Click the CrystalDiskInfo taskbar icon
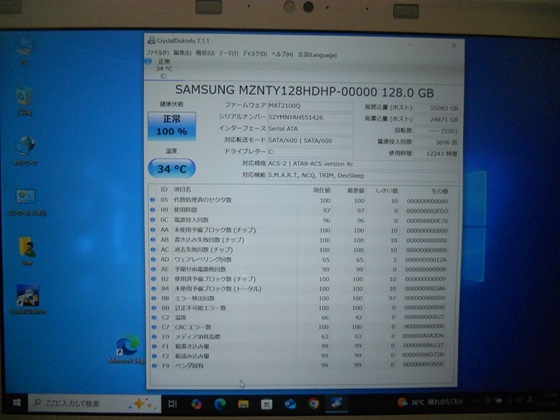560x420 pixels. tap(336, 403)
